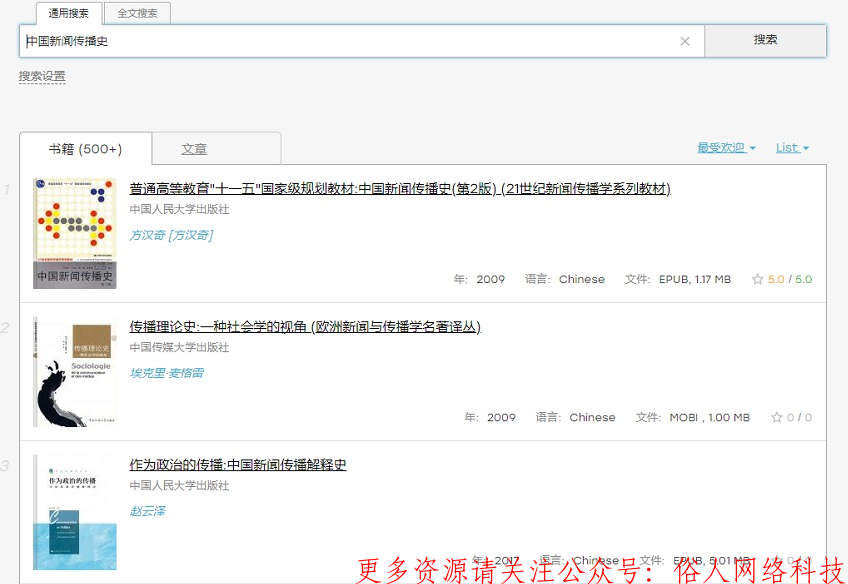
Task: Click publisher 中国传媒大学出版社
Action: tap(180, 347)
